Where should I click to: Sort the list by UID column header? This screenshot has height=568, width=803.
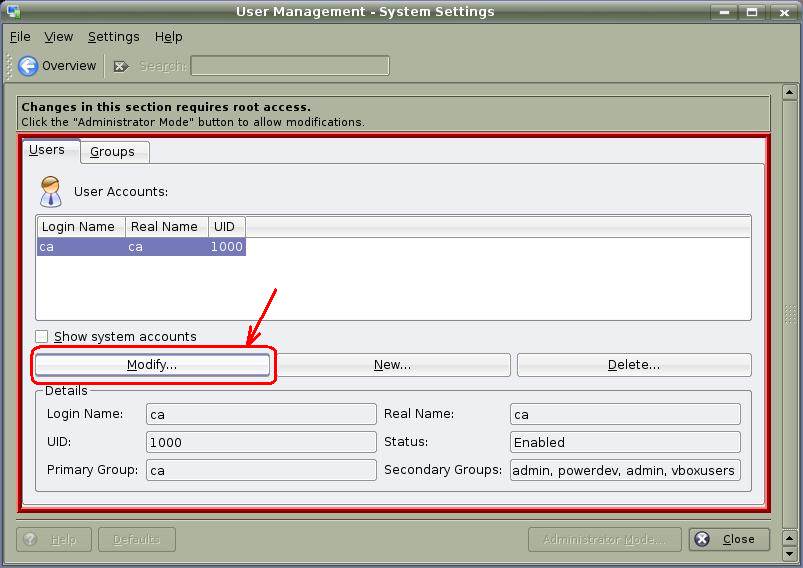click(x=226, y=227)
